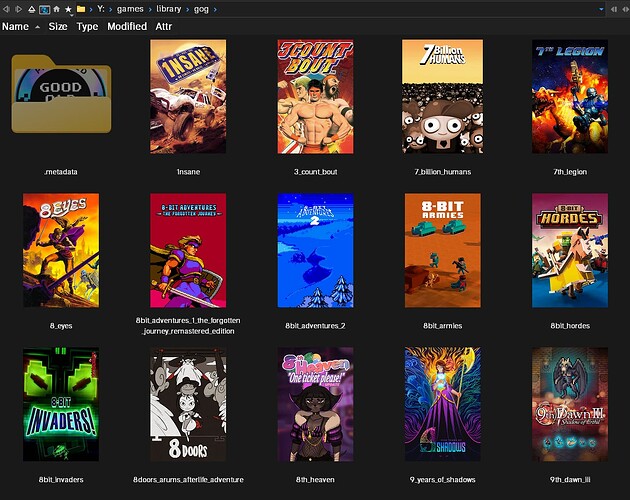This screenshot has height=500, width=630.
Task: Sort by the Type column header
Action: (87, 27)
